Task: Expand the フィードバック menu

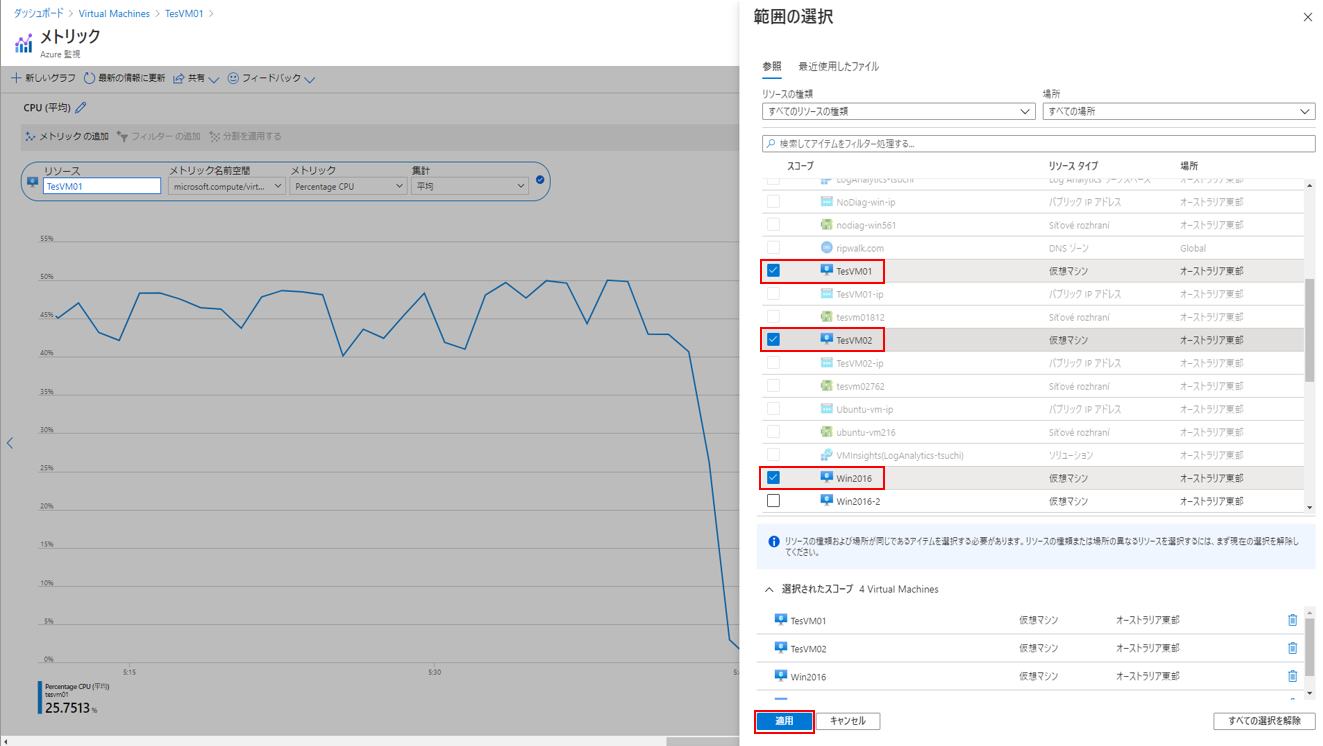Action: click(271, 78)
